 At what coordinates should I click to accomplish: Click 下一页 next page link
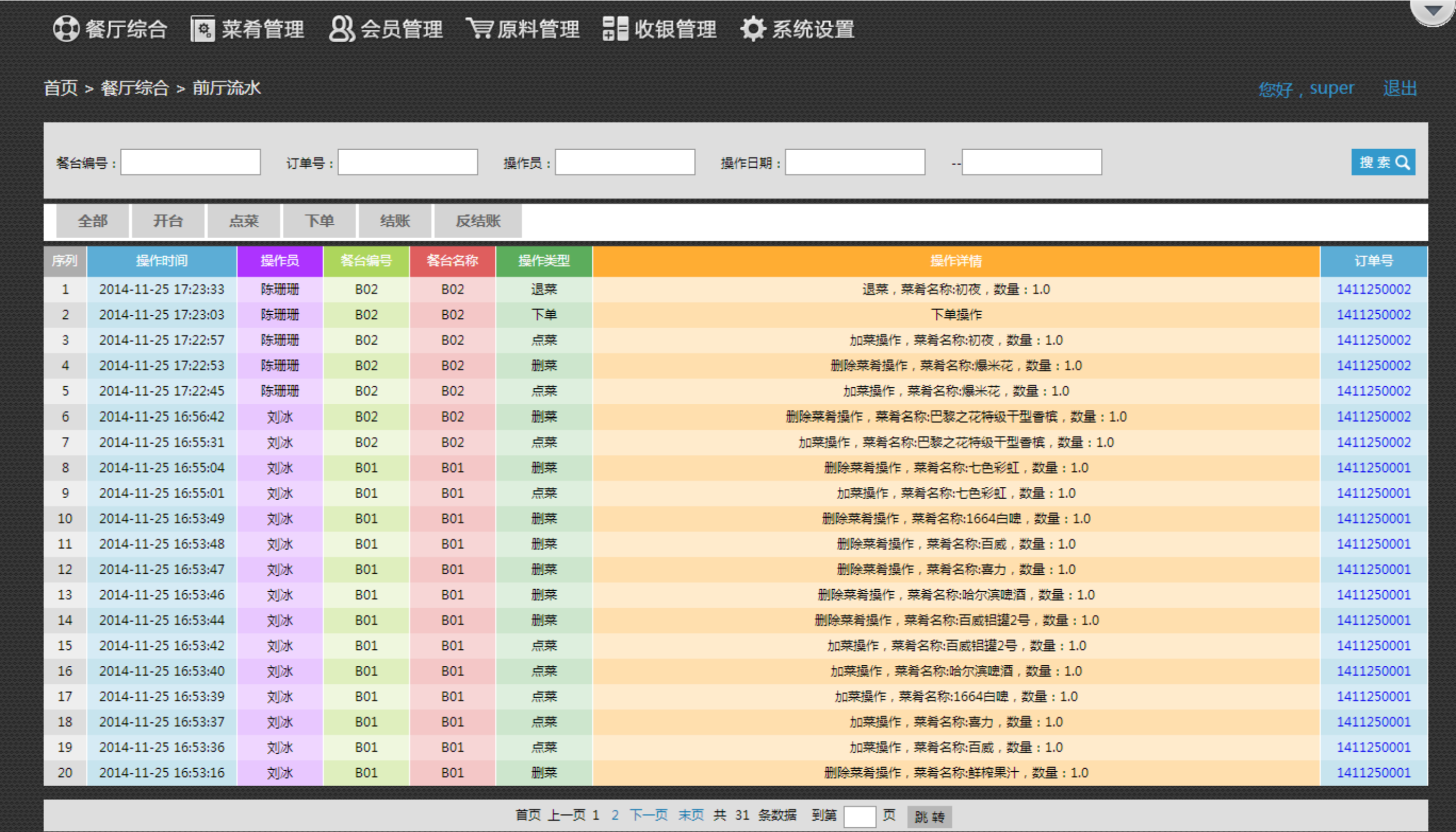[648, 815]
